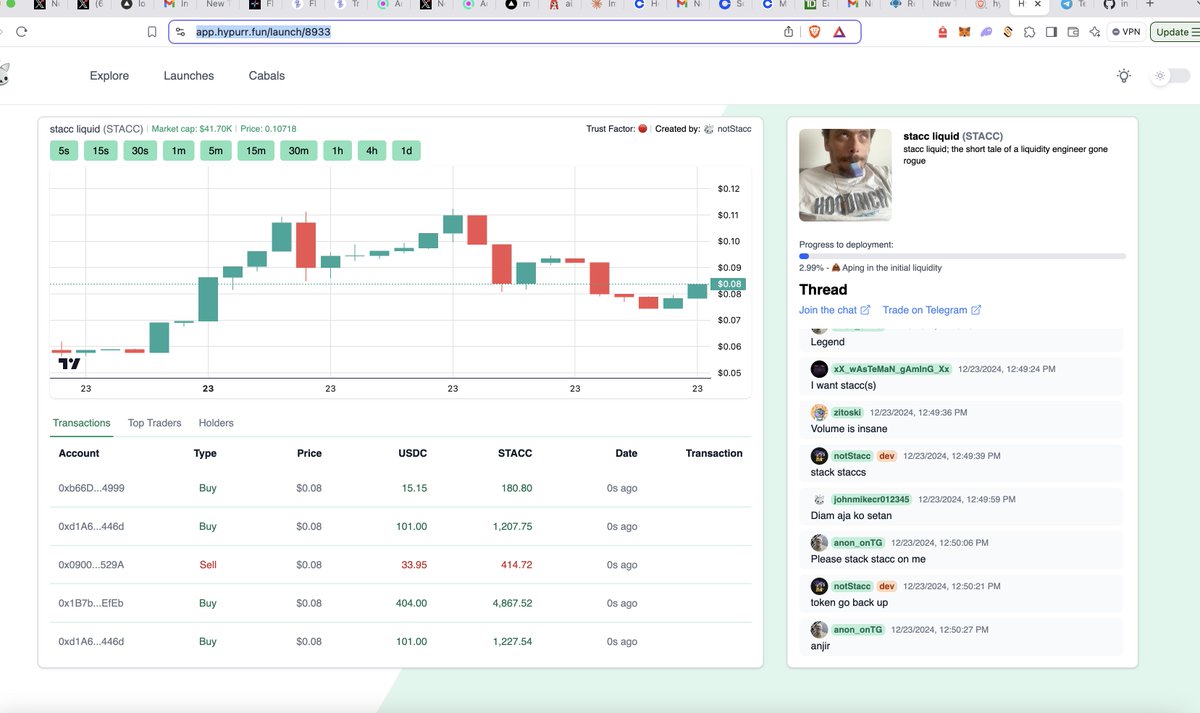Click anon_onTG avatar beside 'anjir' message
This screenshot has width=1200, height=713.
(x=819, y=630)
